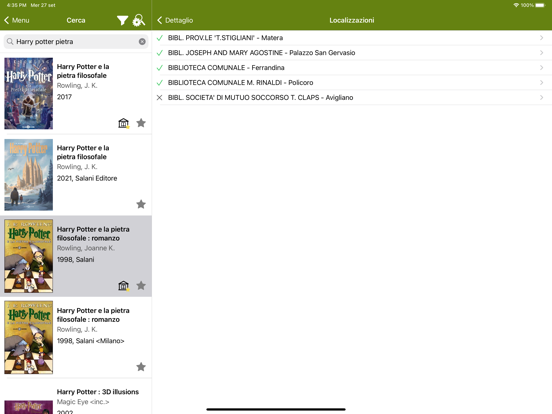Select author Rowling, Joanne K.

(86, 248)
